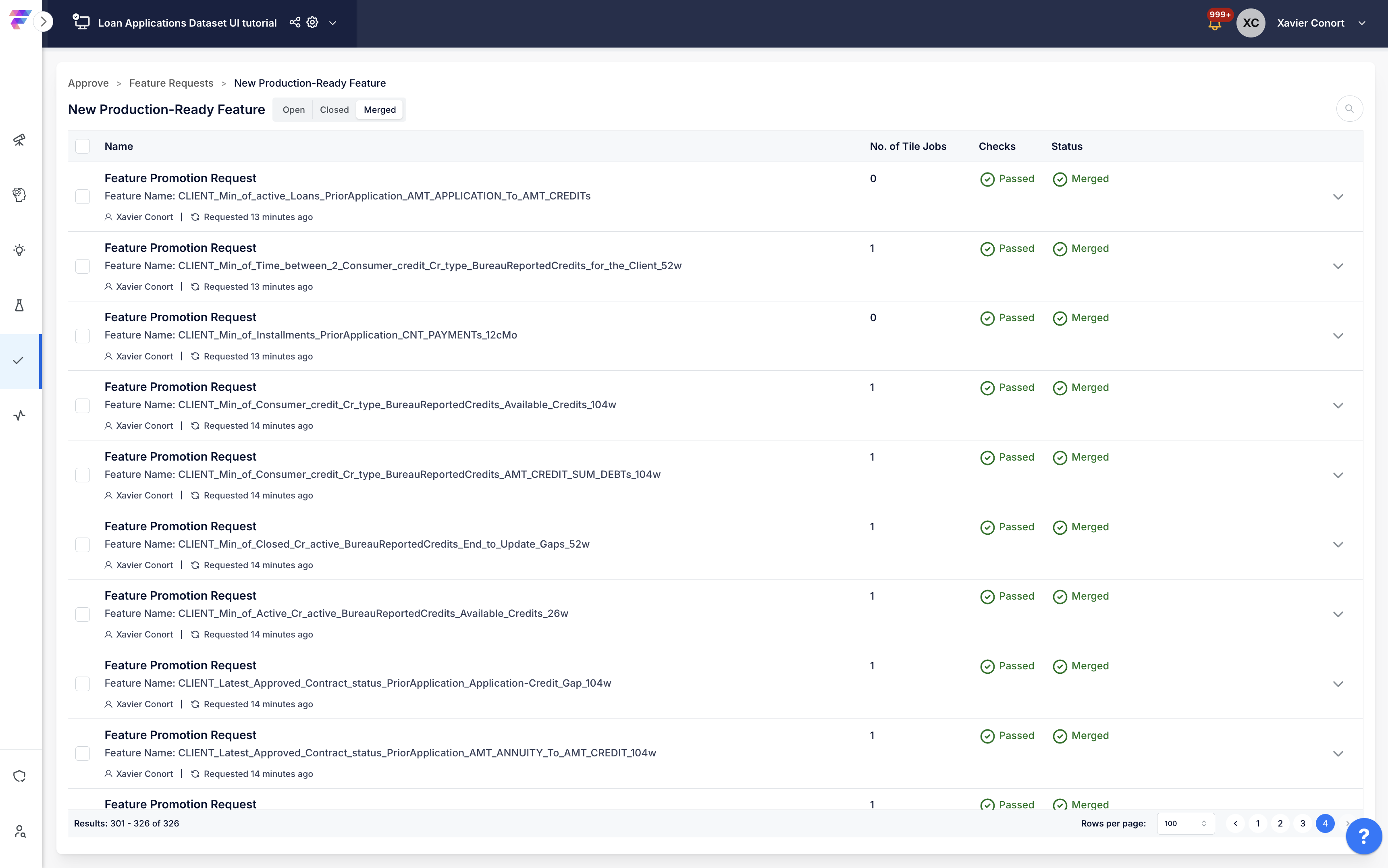This screenshot has width=1388, height=868.
Task: Click the lightbulb icon in sidebar
Action: [x=19, y=250]
